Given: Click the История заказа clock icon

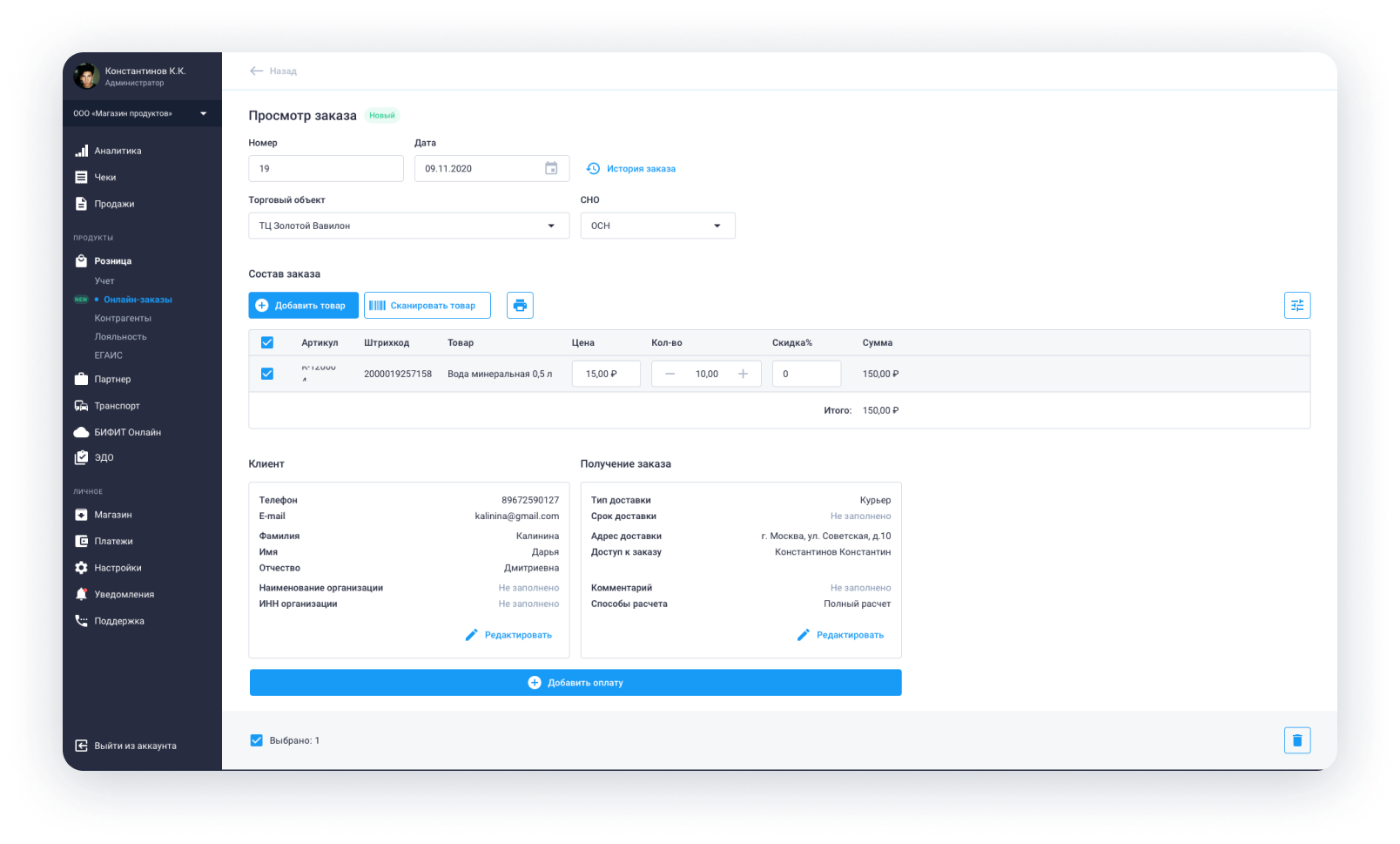Looking at the screenshot, I should point(593,168).
